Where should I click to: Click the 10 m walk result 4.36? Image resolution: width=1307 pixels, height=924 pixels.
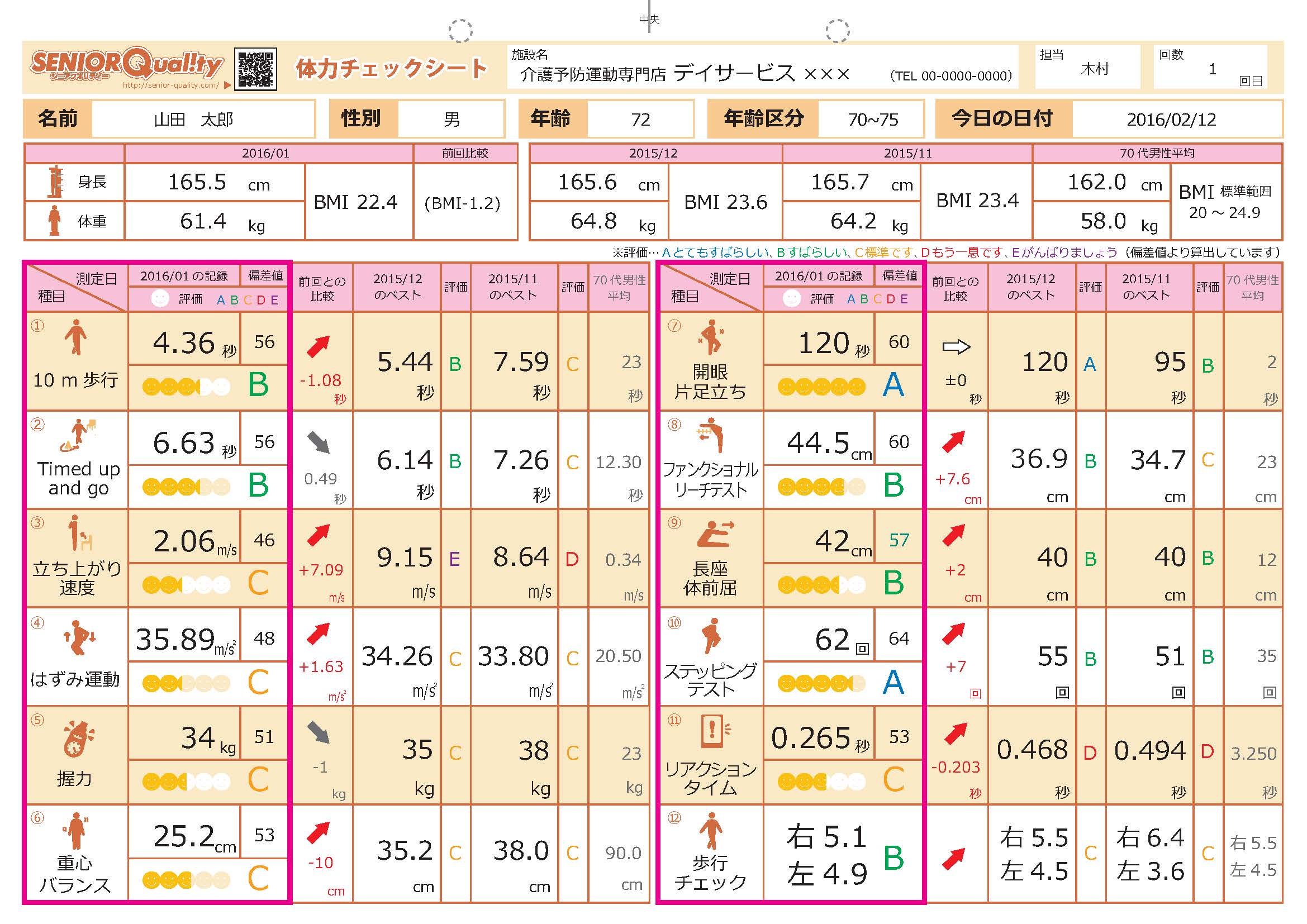[x=183, y=342]
